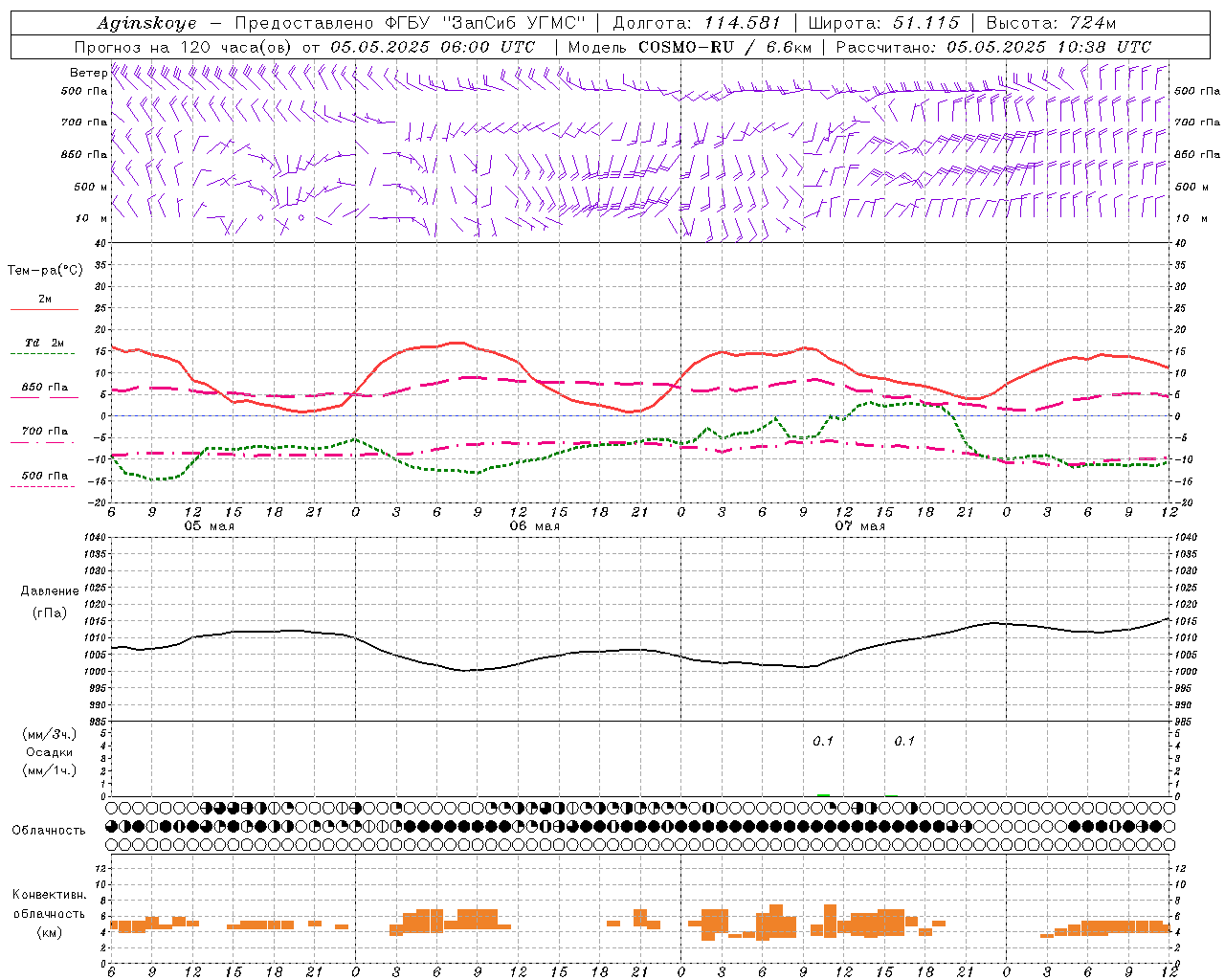Click the dashed line sample under 500 гПа legend
Screen dimensions: 1225x980
(42, 487)
